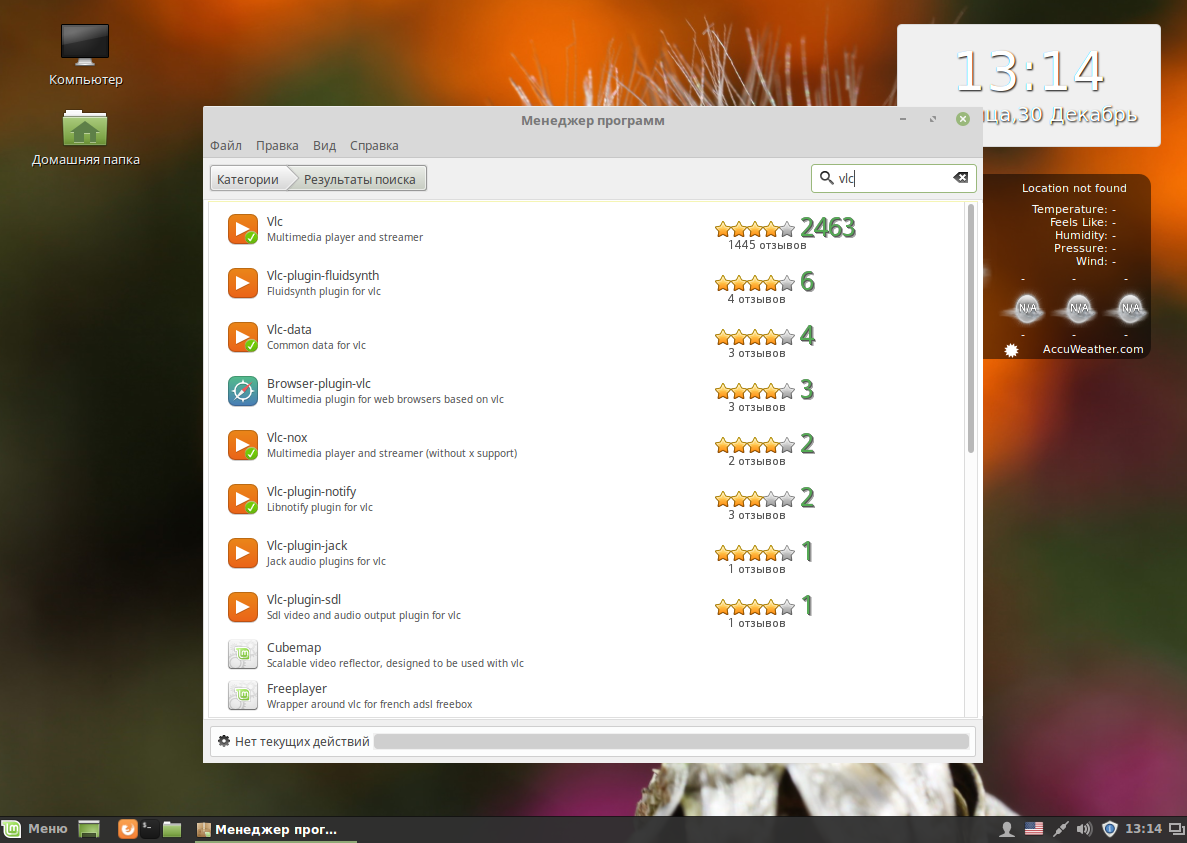
Task: Click the volume icon in the system tray
Action: 1084,828
